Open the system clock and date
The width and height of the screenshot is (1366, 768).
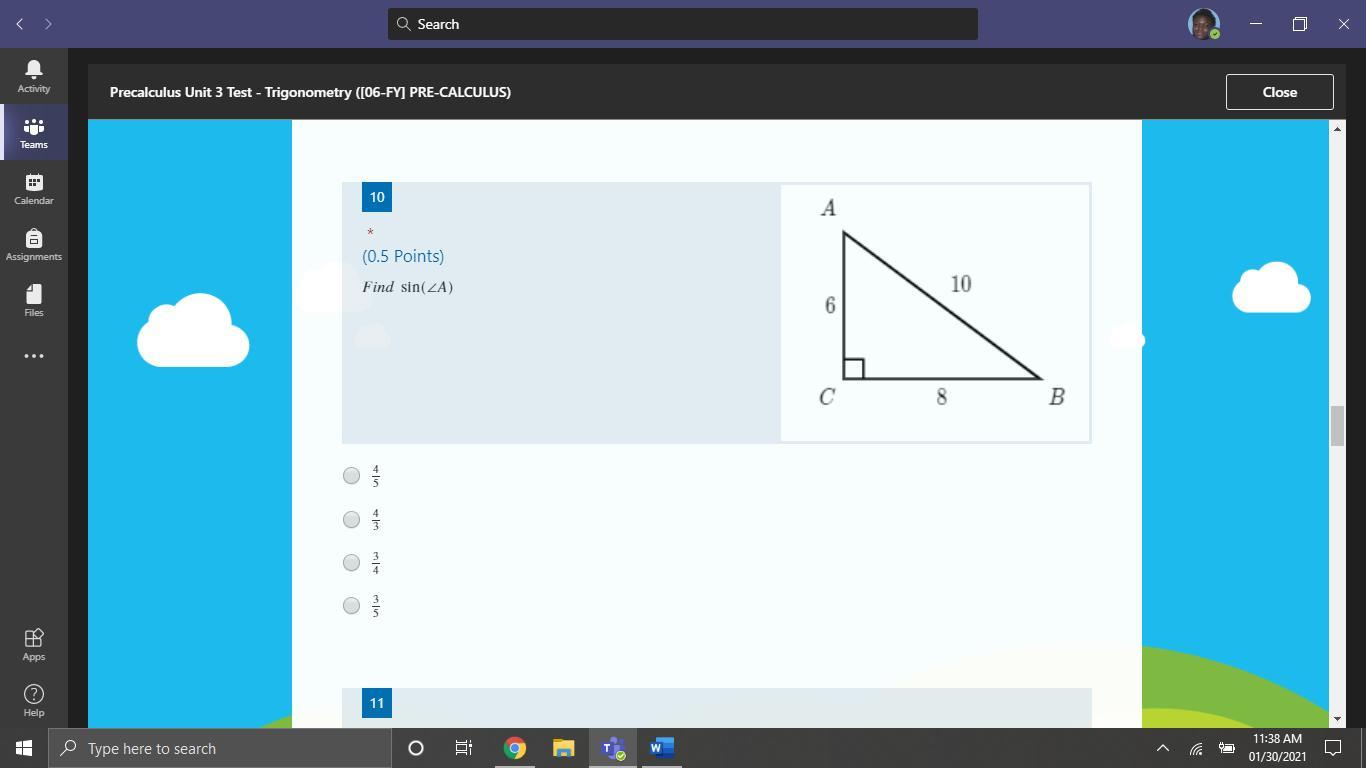coord(1277,748)
